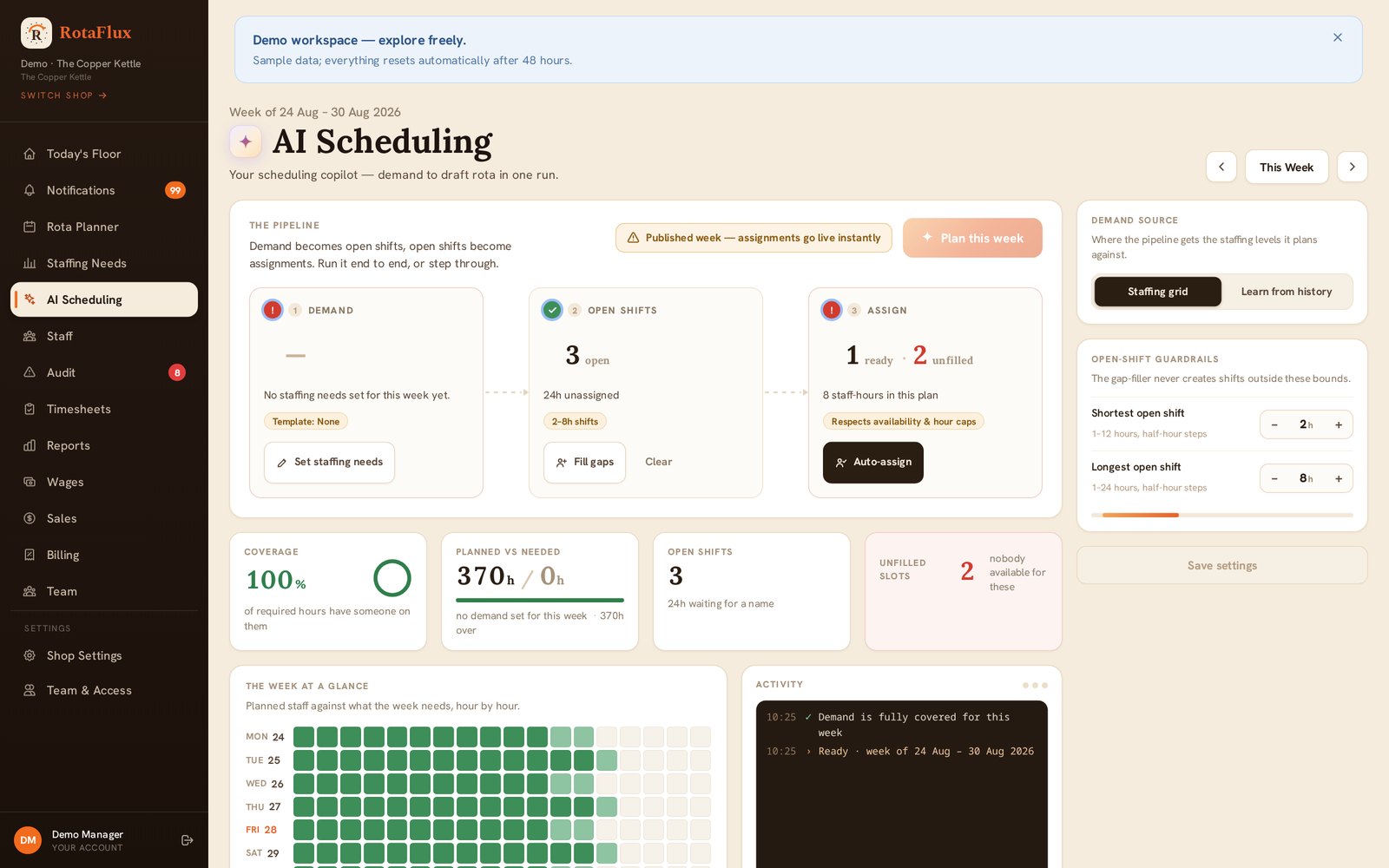Click the RotaFlux logo icon
The height and width of the screenshot is (868, 1389).
click(36, 33)
